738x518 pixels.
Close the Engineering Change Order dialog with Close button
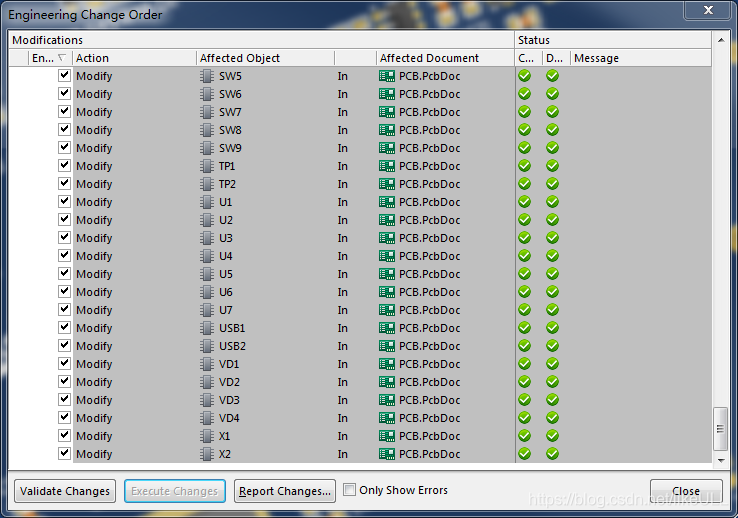point(686,491)
